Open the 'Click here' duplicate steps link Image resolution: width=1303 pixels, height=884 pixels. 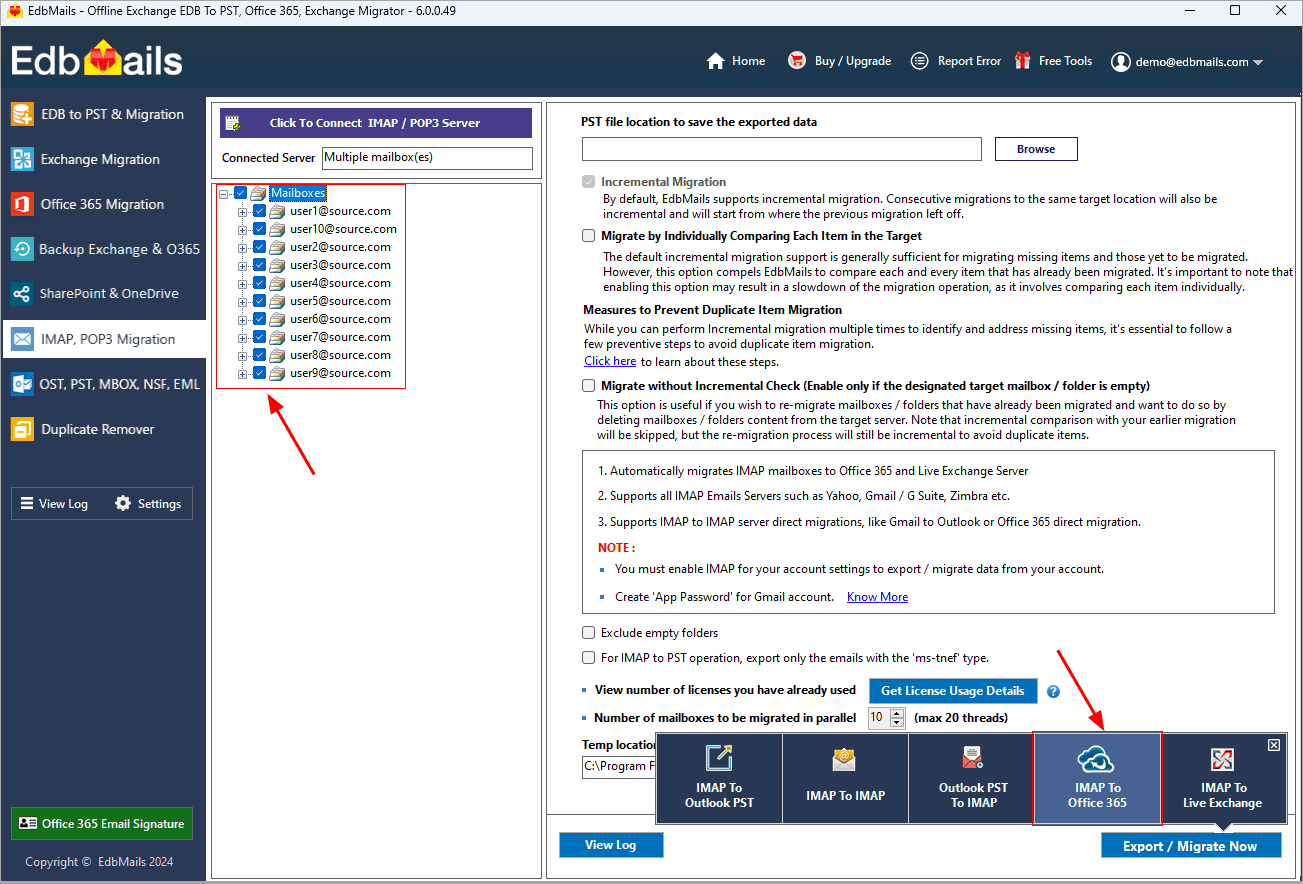610,361
